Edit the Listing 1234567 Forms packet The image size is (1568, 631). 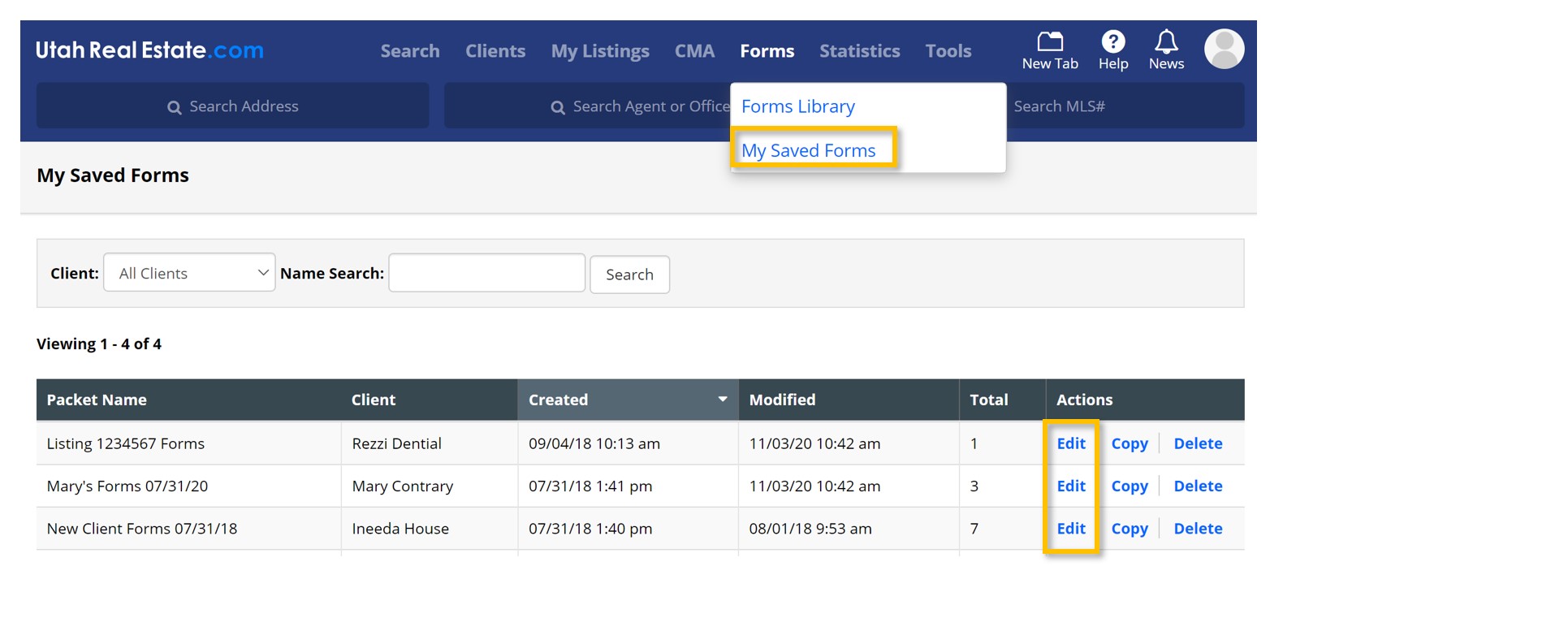[x=1070, y=443]
